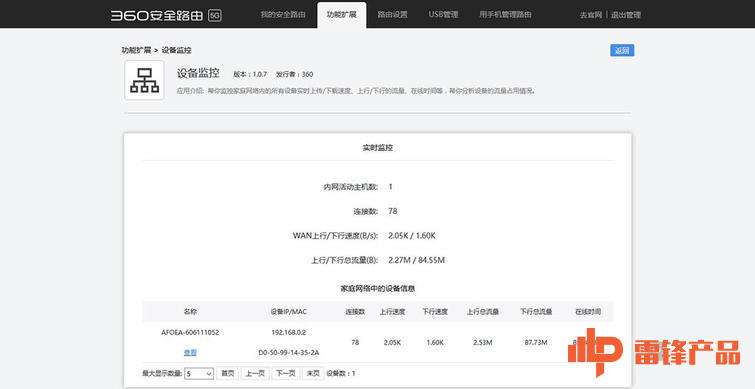
Task: Click the IP address 192.168.0.2
Action: click(x=288, y=332)
